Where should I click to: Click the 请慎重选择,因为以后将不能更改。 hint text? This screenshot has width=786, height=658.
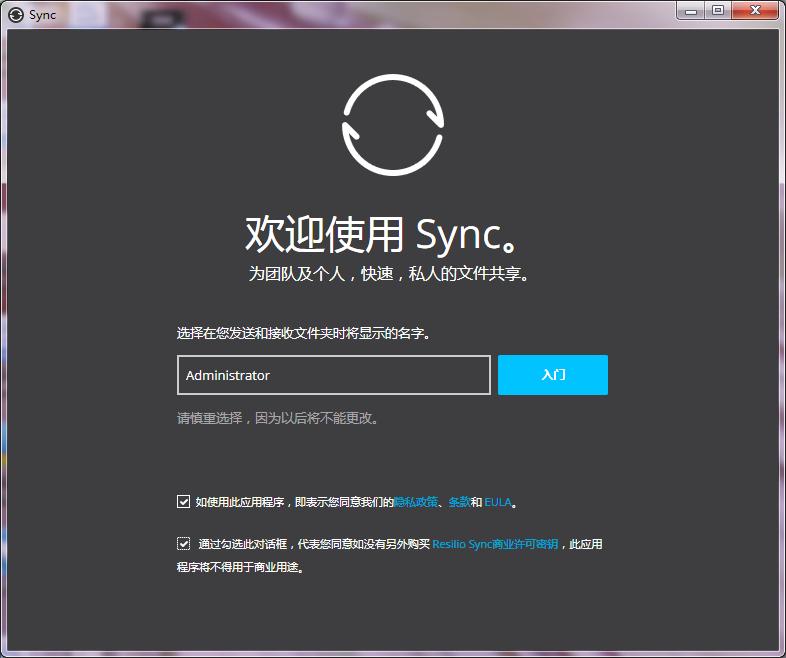coord(278,418)
